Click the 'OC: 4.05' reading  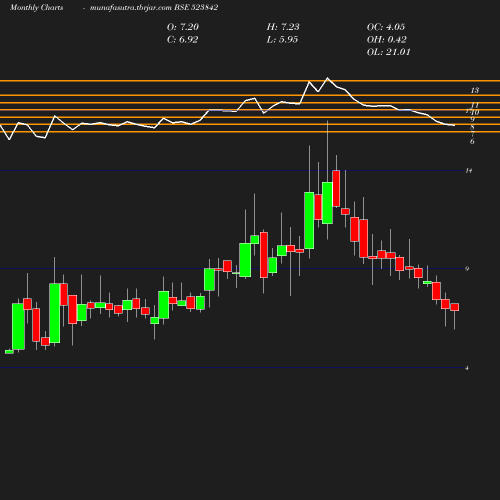click(386, 27)
